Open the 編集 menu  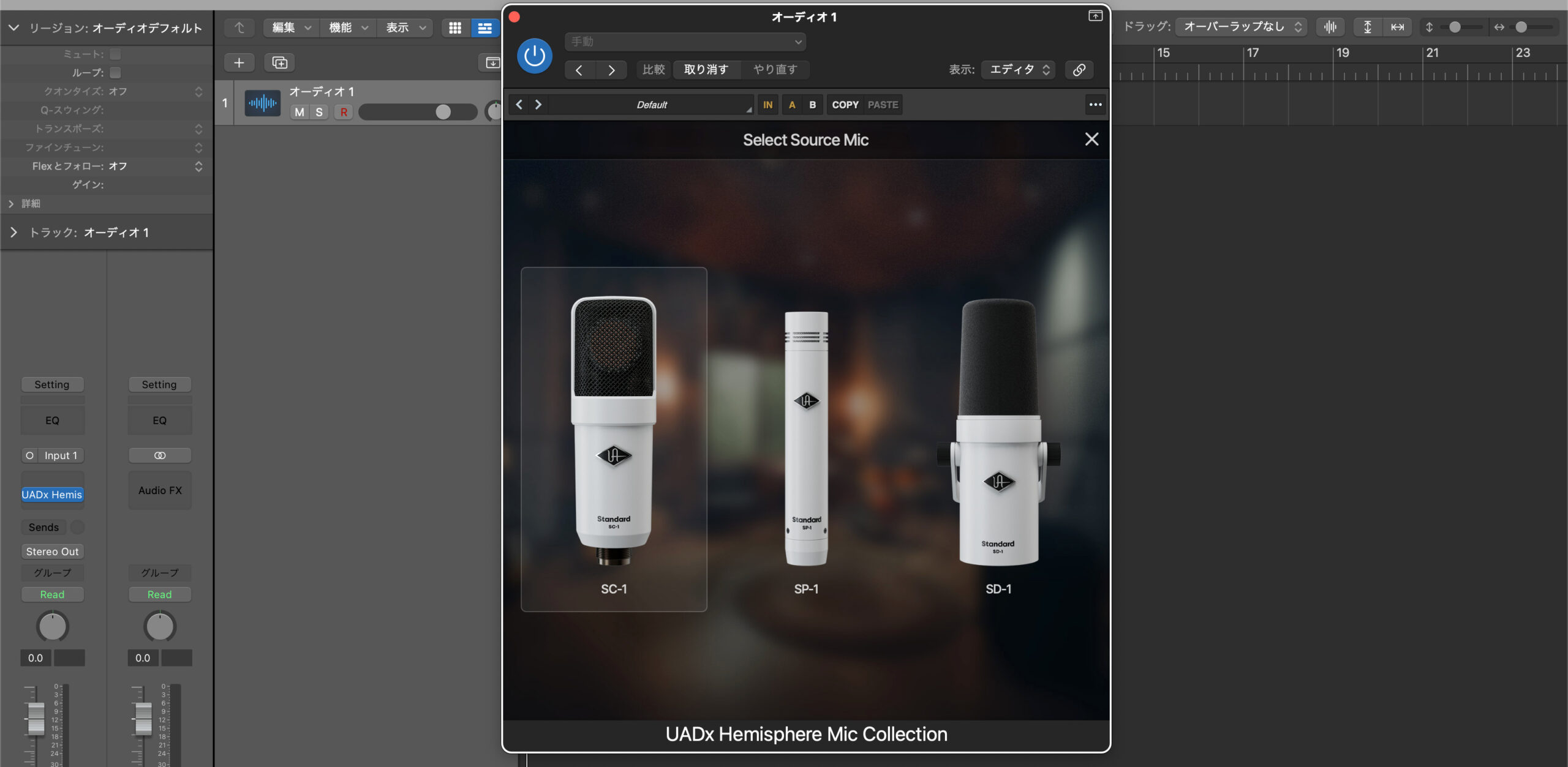click(291, 28)
